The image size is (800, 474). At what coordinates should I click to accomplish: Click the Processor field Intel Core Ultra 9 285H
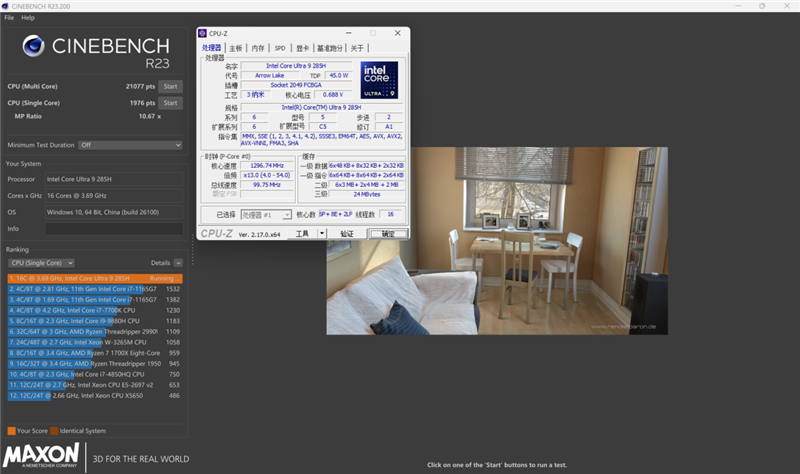tap(114, 179)
